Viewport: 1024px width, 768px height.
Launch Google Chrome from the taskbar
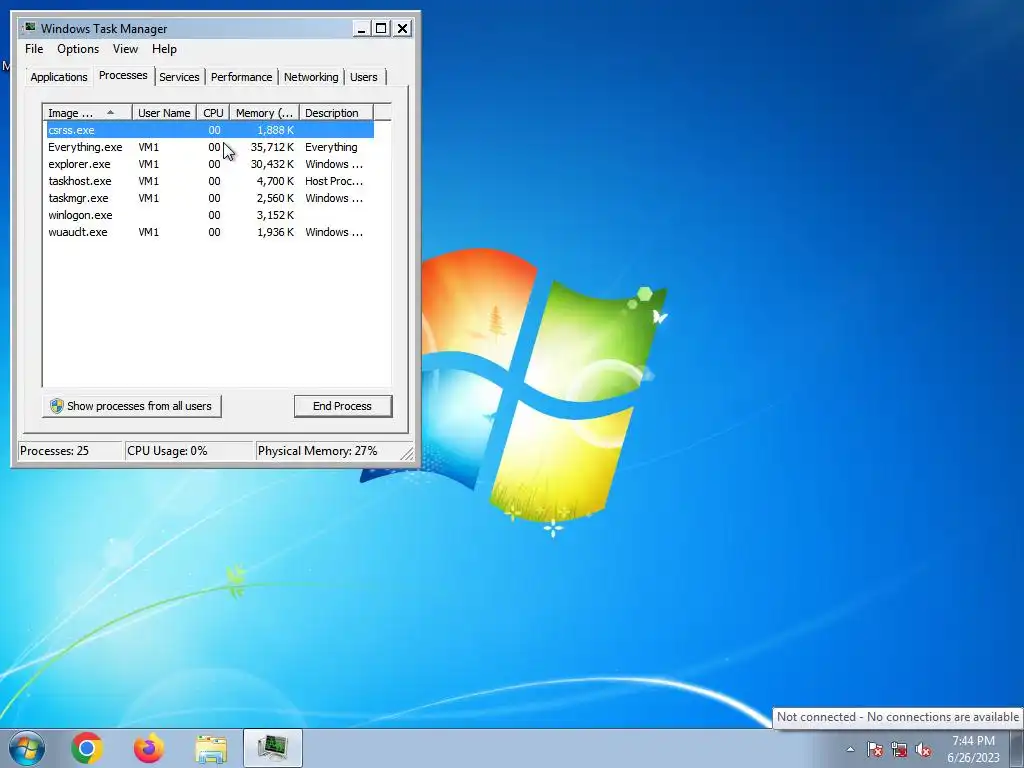point(87,748)
